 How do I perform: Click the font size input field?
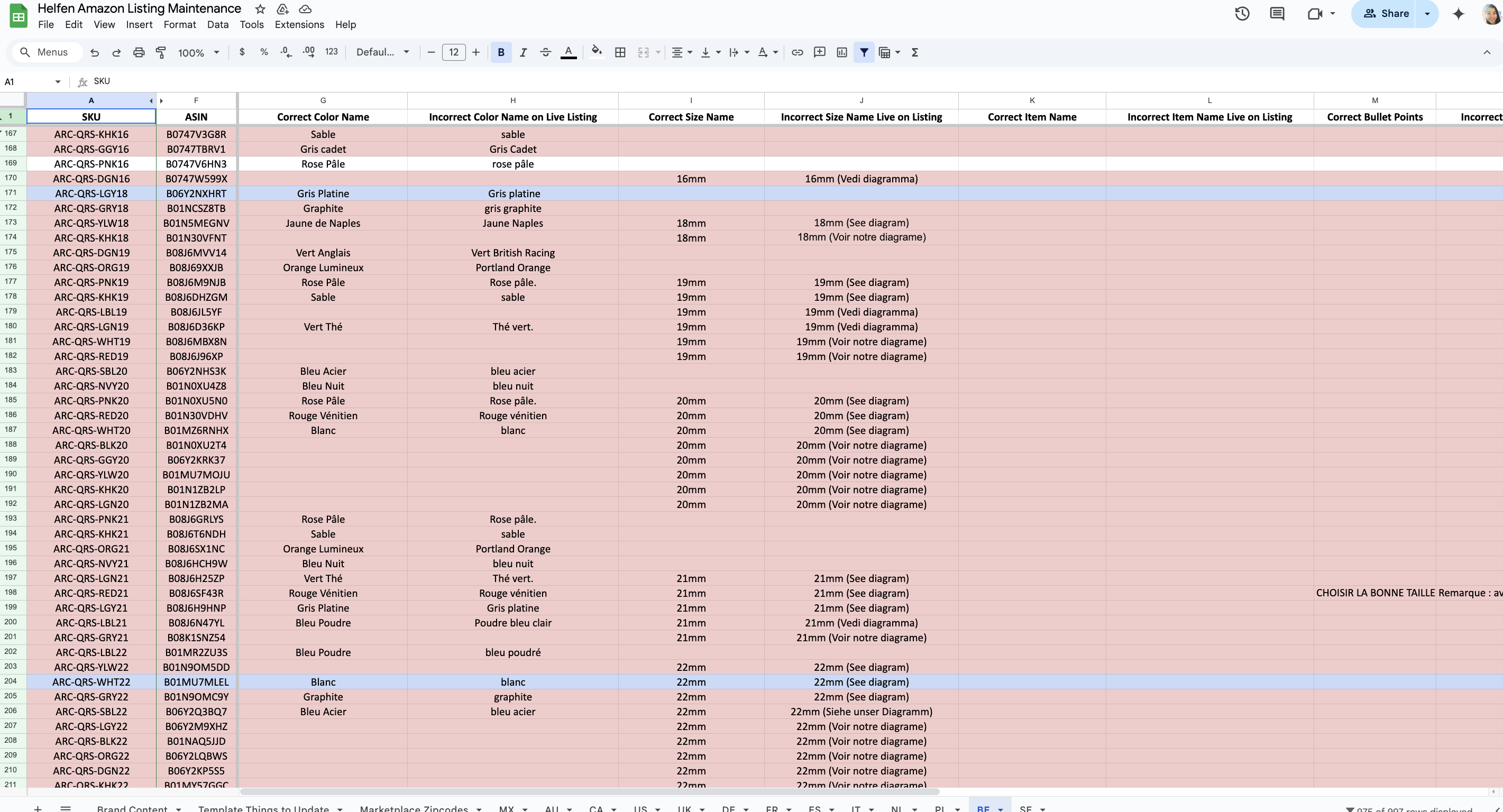coord(453,52)
